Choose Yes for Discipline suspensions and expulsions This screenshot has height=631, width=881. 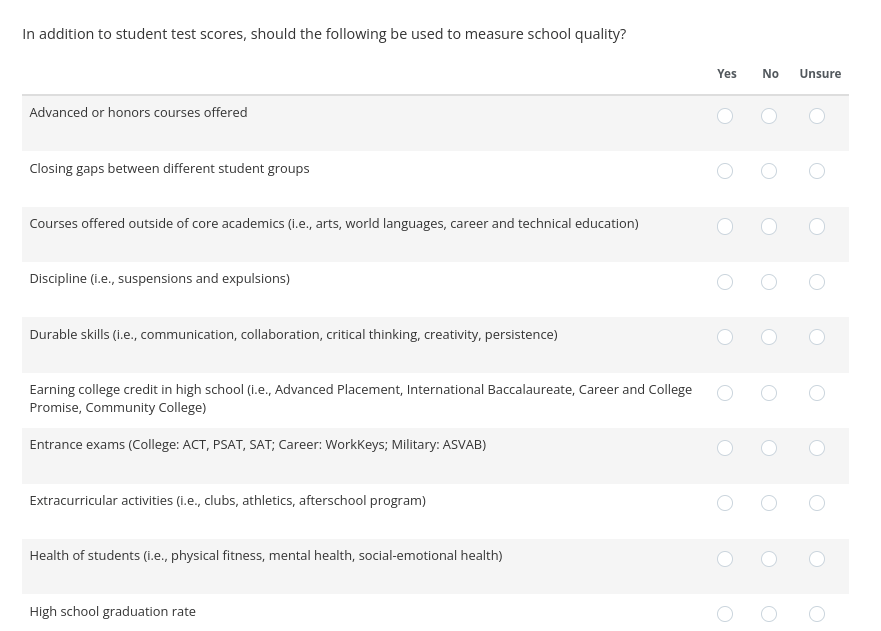coord(725,282)
